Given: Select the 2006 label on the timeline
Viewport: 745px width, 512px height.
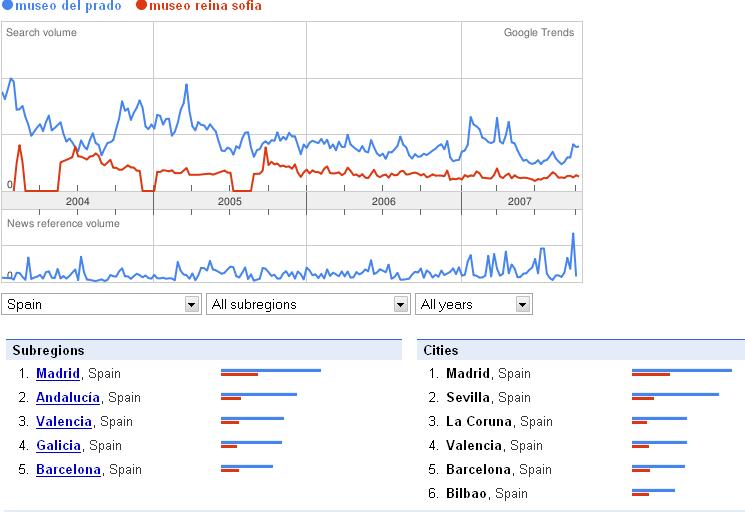Looking at the screenshot, I should (x=384, y=201).
